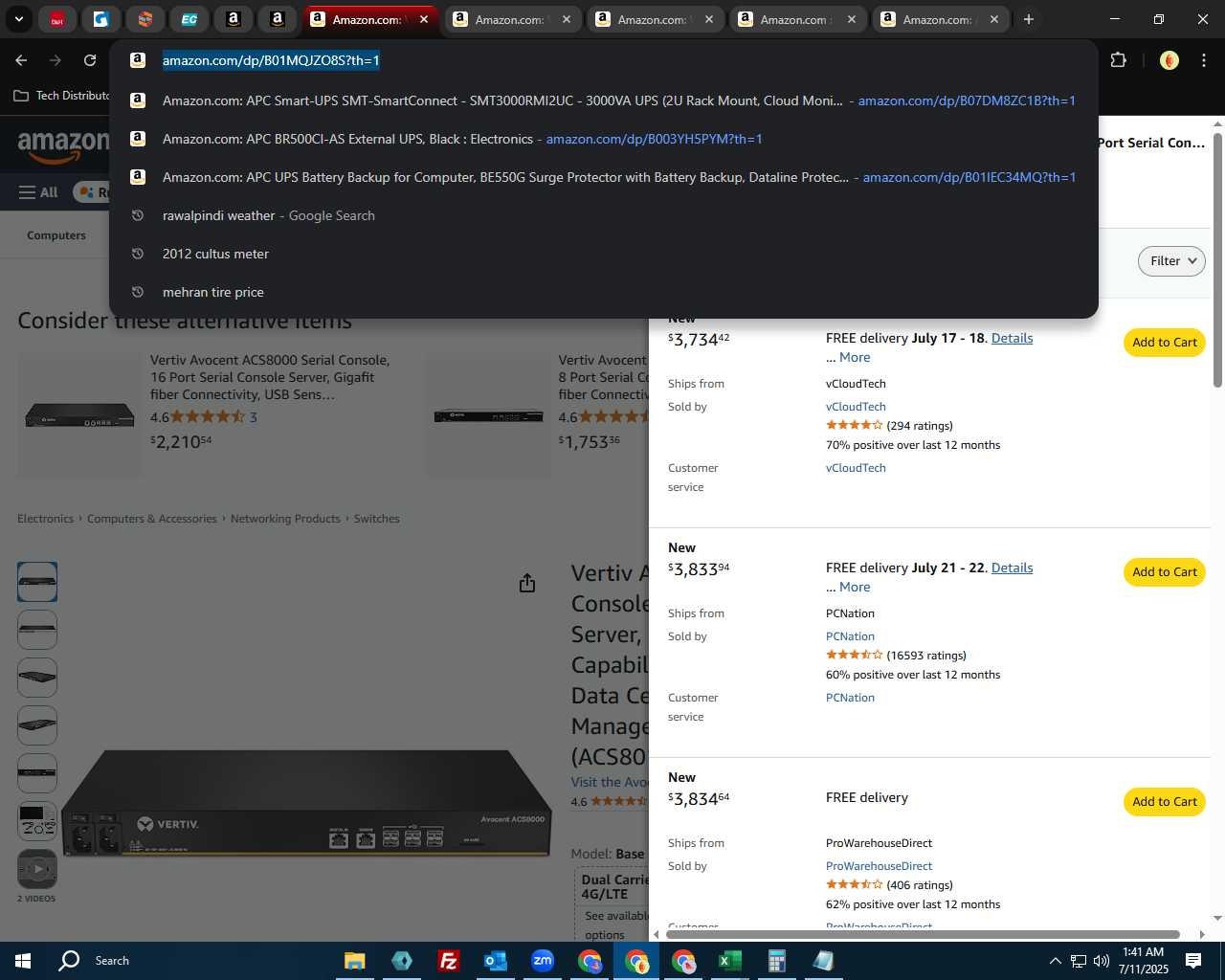
Task: Click the 16 Port alternative product image
Action: [79, 416]
